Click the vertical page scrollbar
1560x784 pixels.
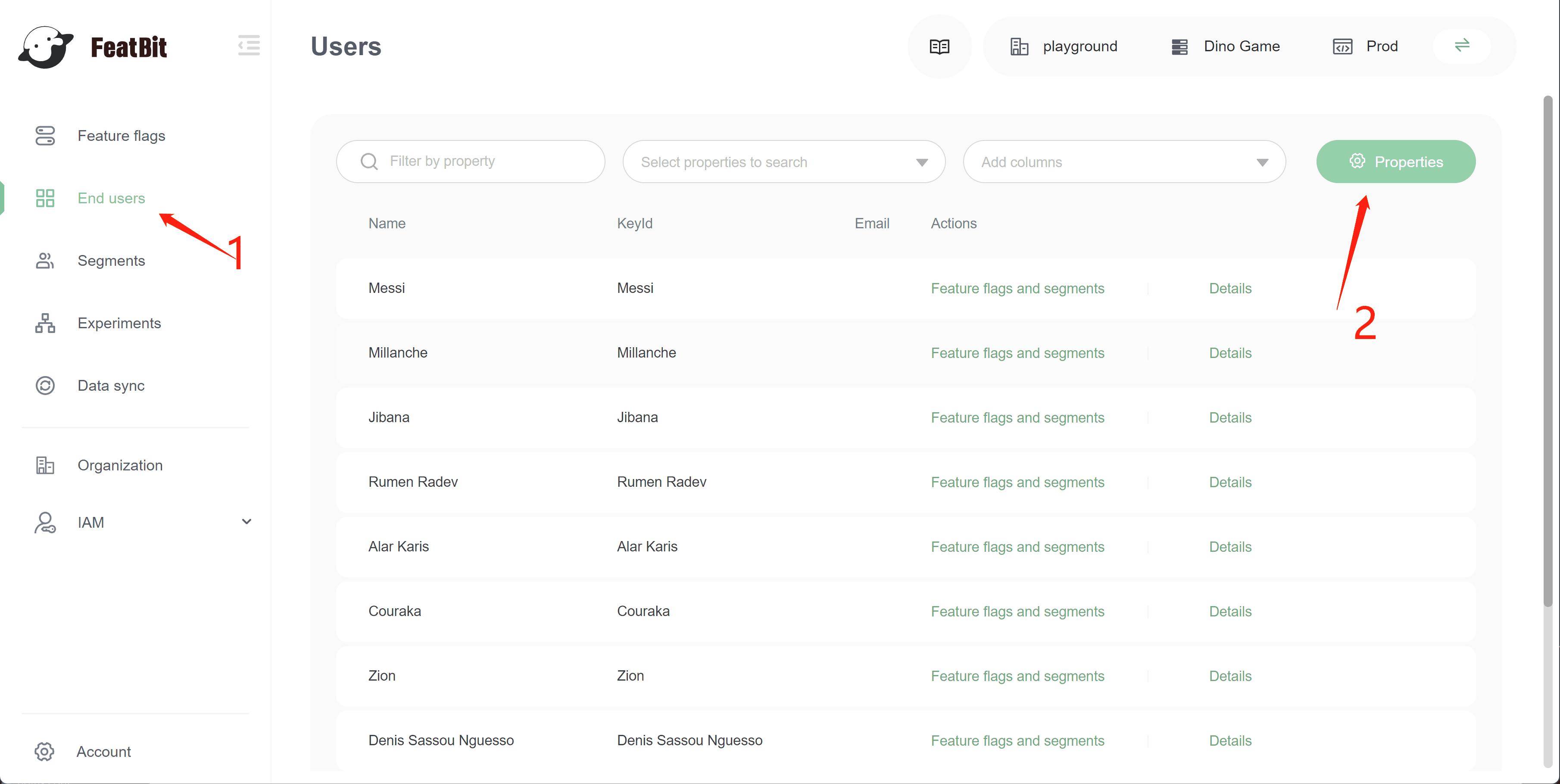pos(1548,351)
